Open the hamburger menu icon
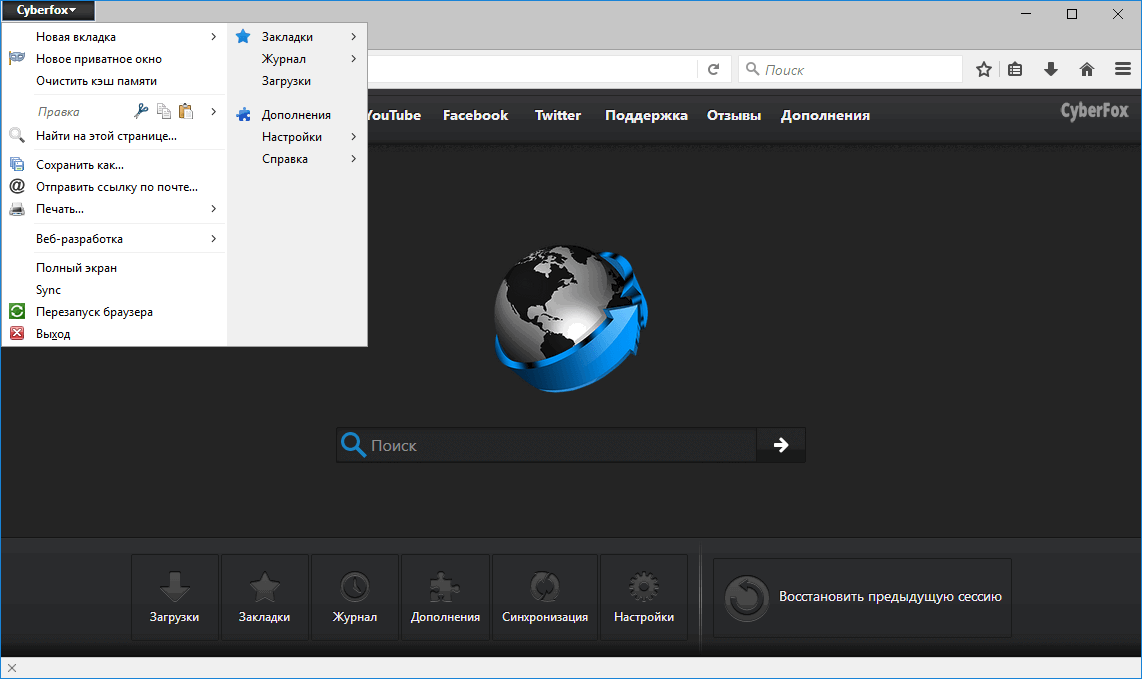Image resolution: width=1142 pixels, height=679 pixels. click(x=1122, y=69)
